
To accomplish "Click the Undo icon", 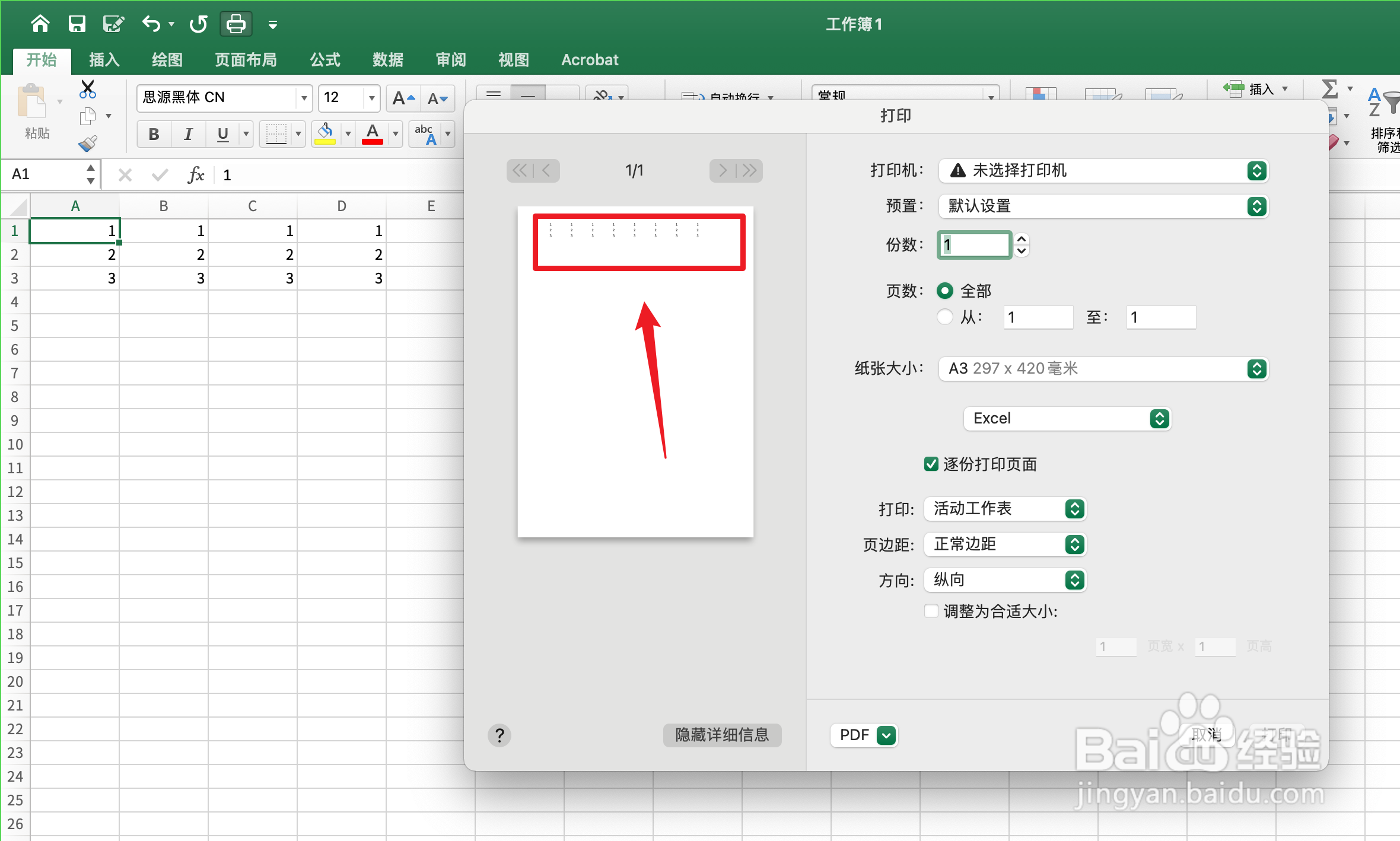I will [151, 24].
